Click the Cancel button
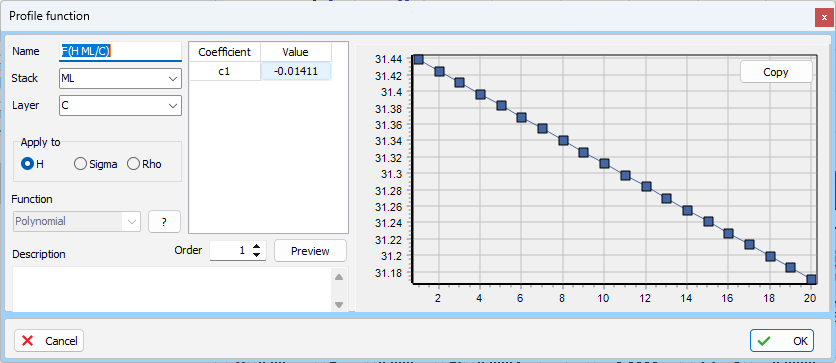 pyautogui.click(x=49, y=341)
